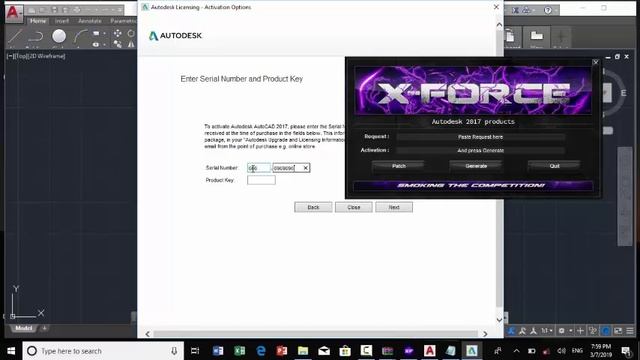The height and width of the screenshot is (360, 640).
Task: Click the scroll down arrow in licensing dialog
Action: pyautogui.click(x=499, y=320)
